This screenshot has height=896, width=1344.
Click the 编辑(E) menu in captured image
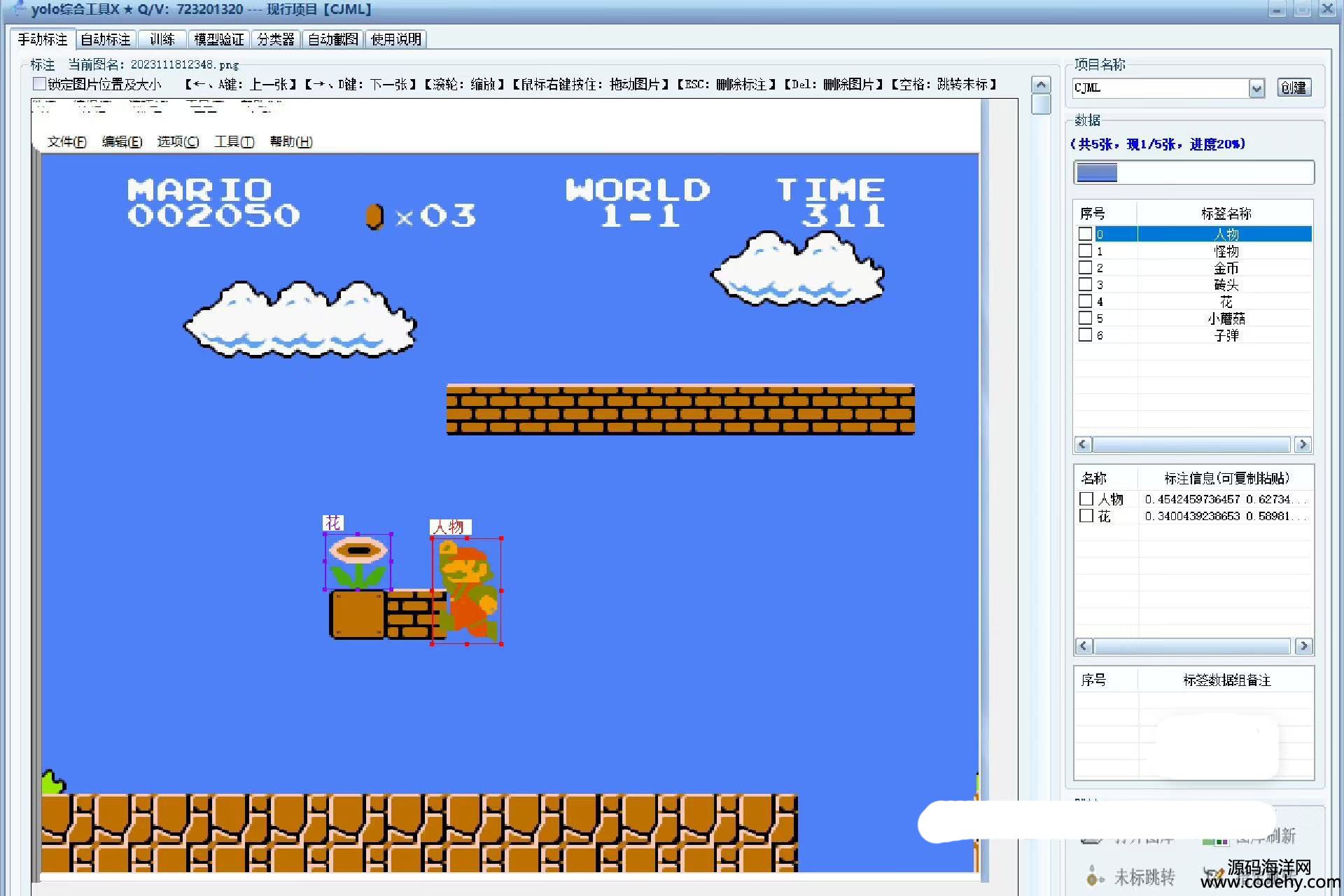click(x=122, y=141)
